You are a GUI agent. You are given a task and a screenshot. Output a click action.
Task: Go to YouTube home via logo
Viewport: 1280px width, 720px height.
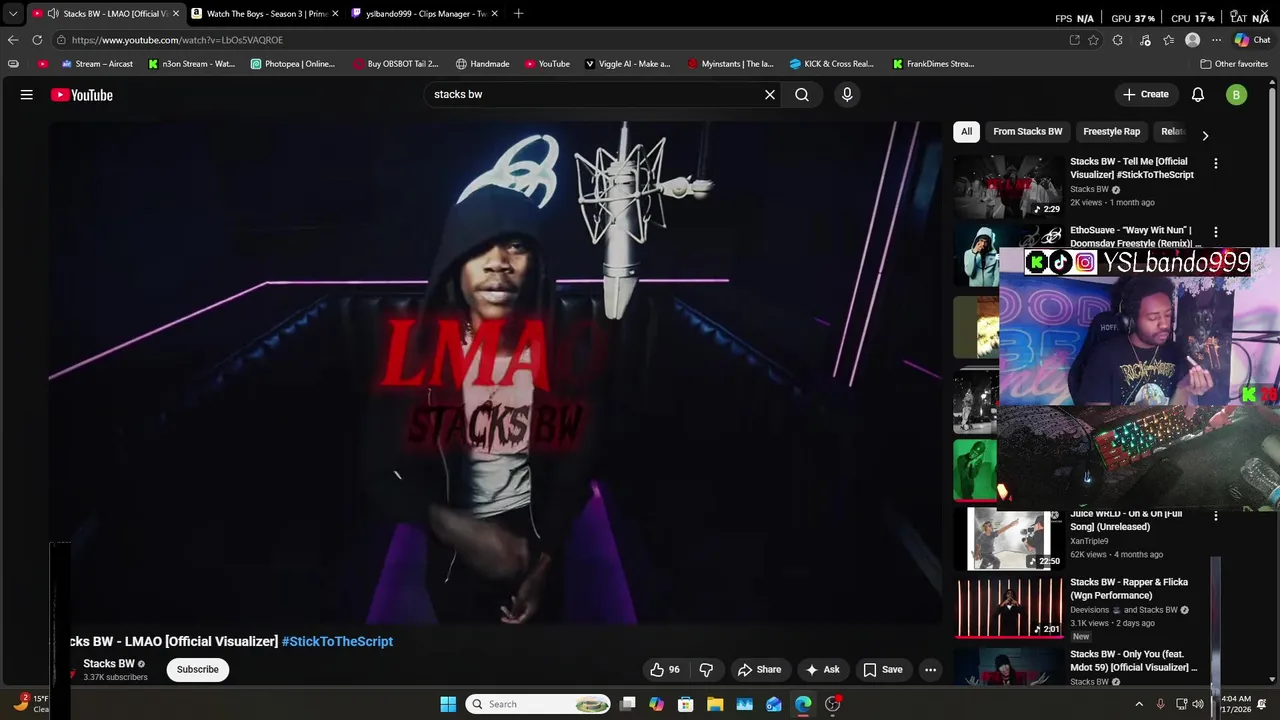pyautogui.click(x=82, y=95)
